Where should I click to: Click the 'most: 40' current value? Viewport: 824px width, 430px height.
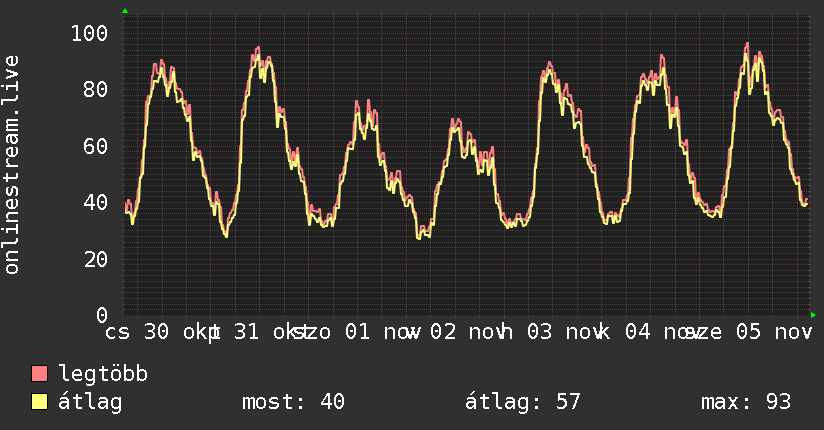293,402
